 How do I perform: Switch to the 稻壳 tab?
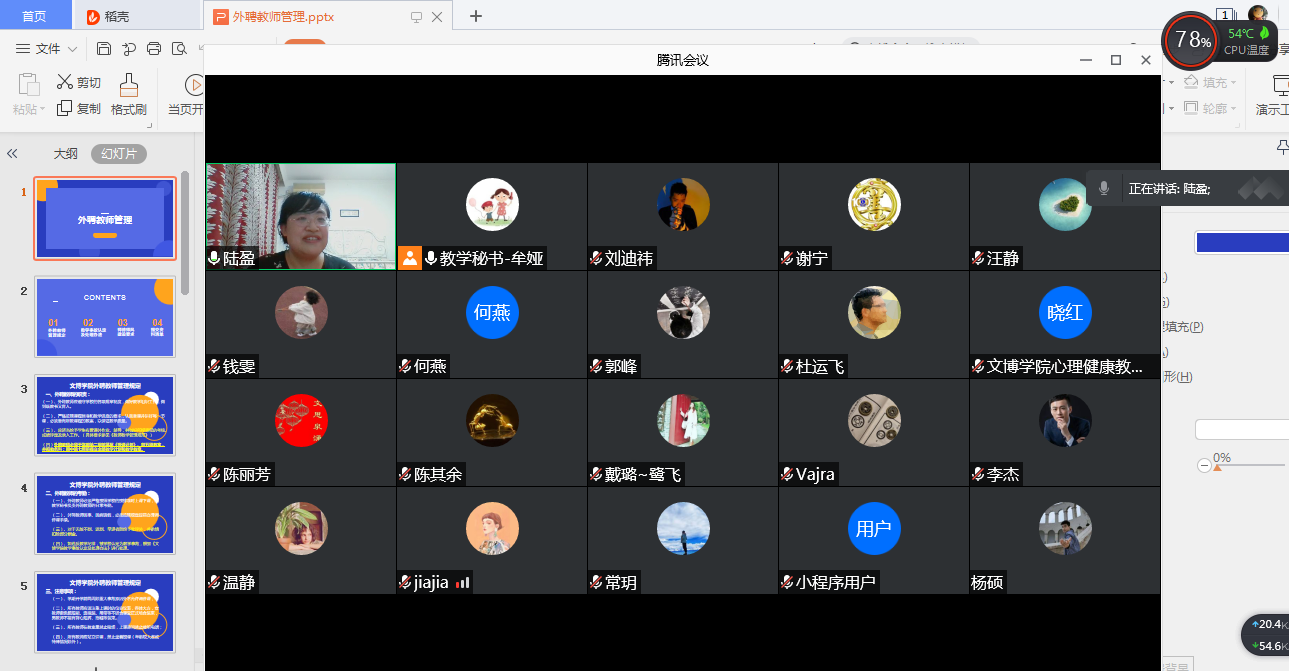(x=108, y=16)
